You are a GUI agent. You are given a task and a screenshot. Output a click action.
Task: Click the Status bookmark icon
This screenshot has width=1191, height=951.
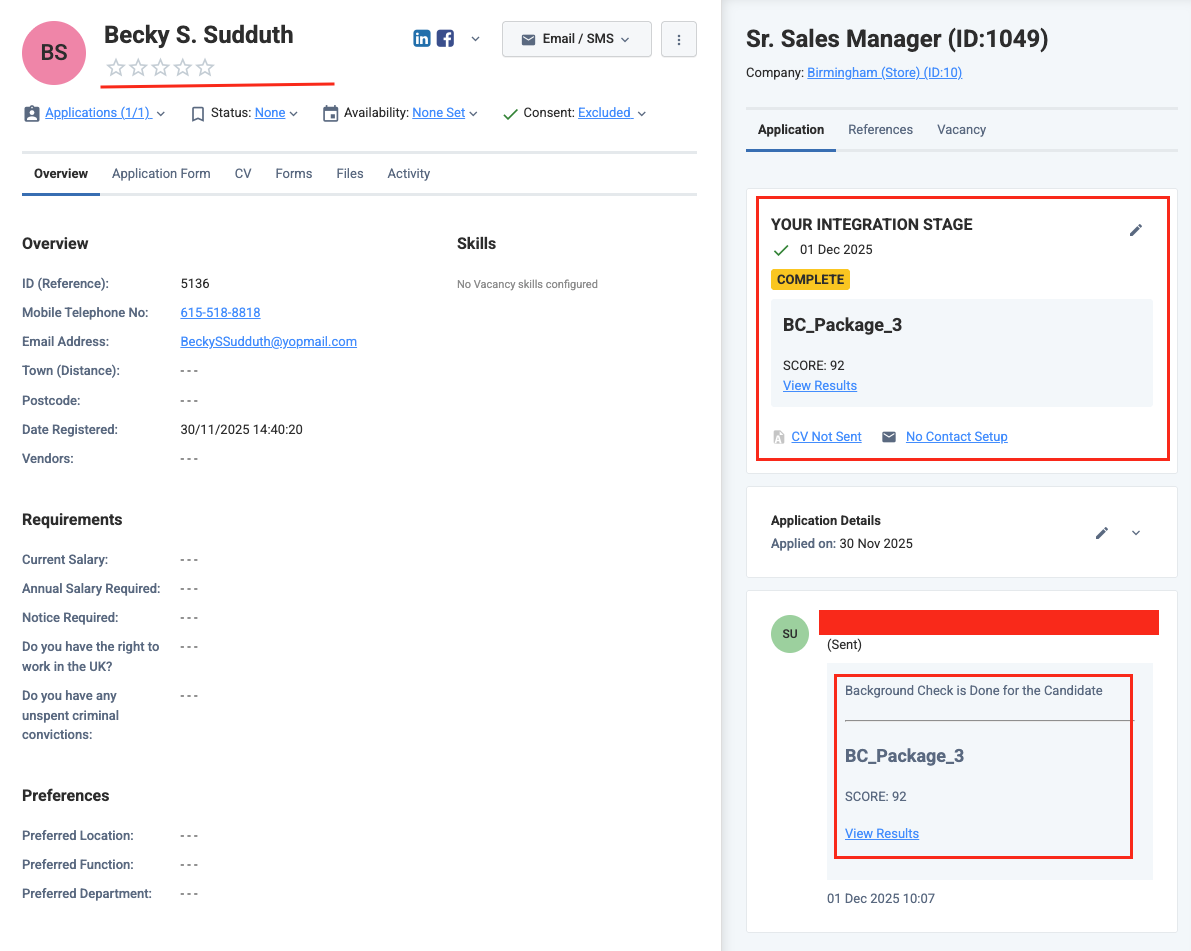197,114
